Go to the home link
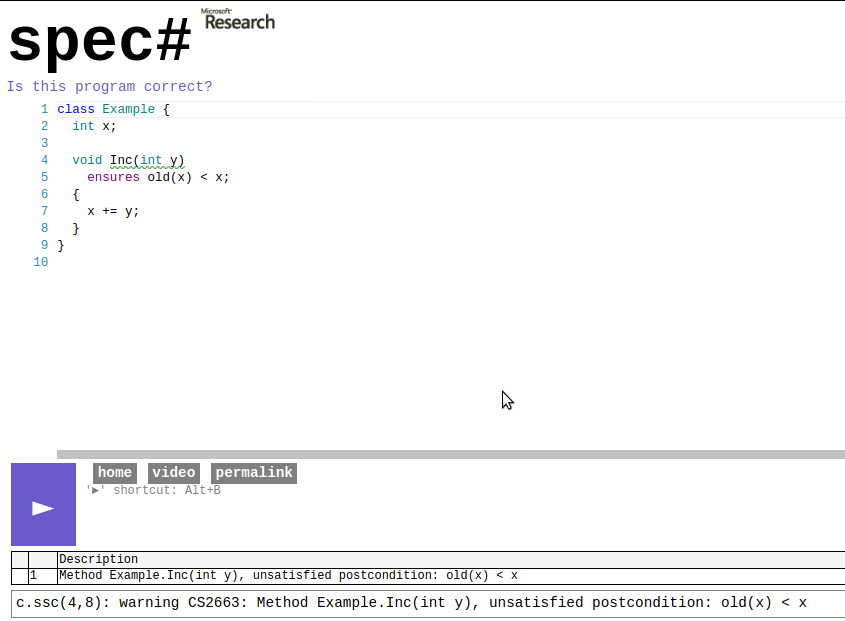This screenshot has width=845, height=621. pos(115,473)
